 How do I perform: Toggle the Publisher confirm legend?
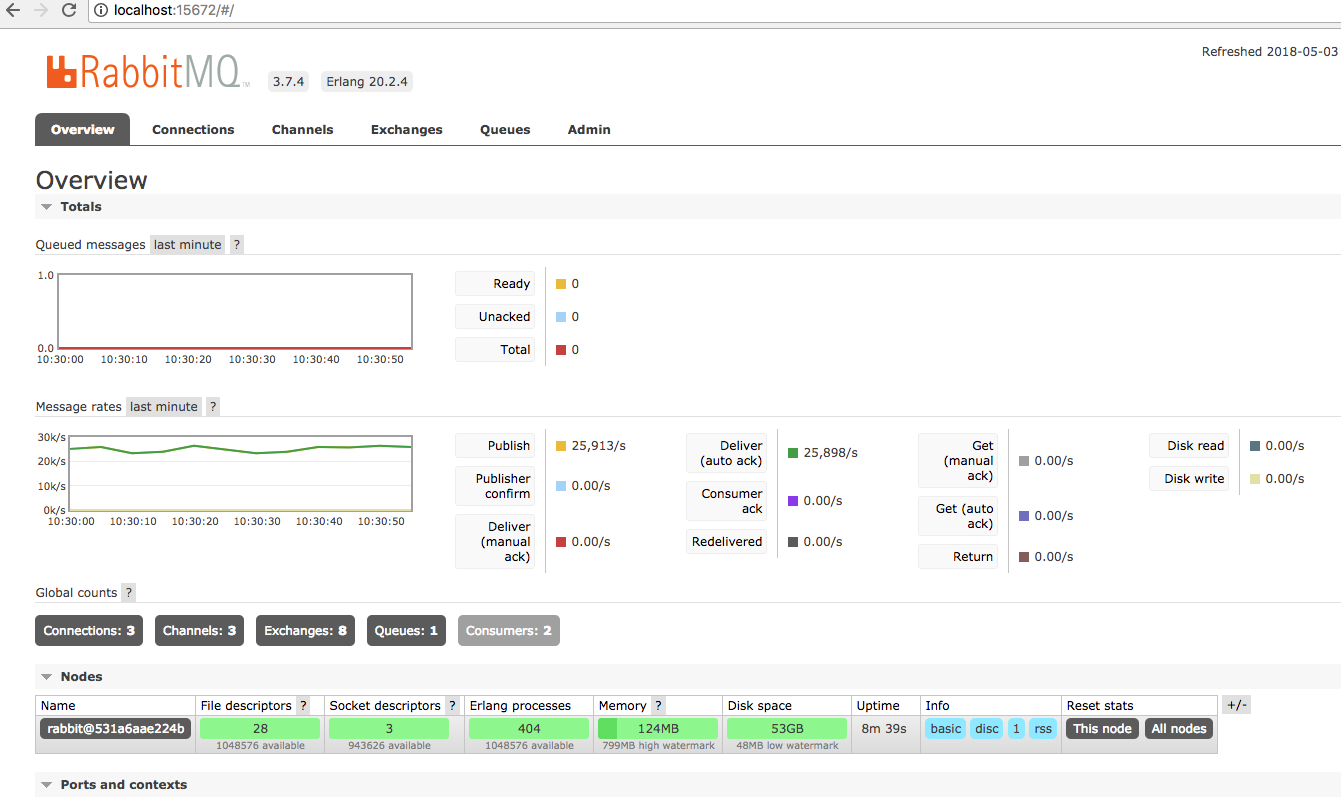point(495,486)
